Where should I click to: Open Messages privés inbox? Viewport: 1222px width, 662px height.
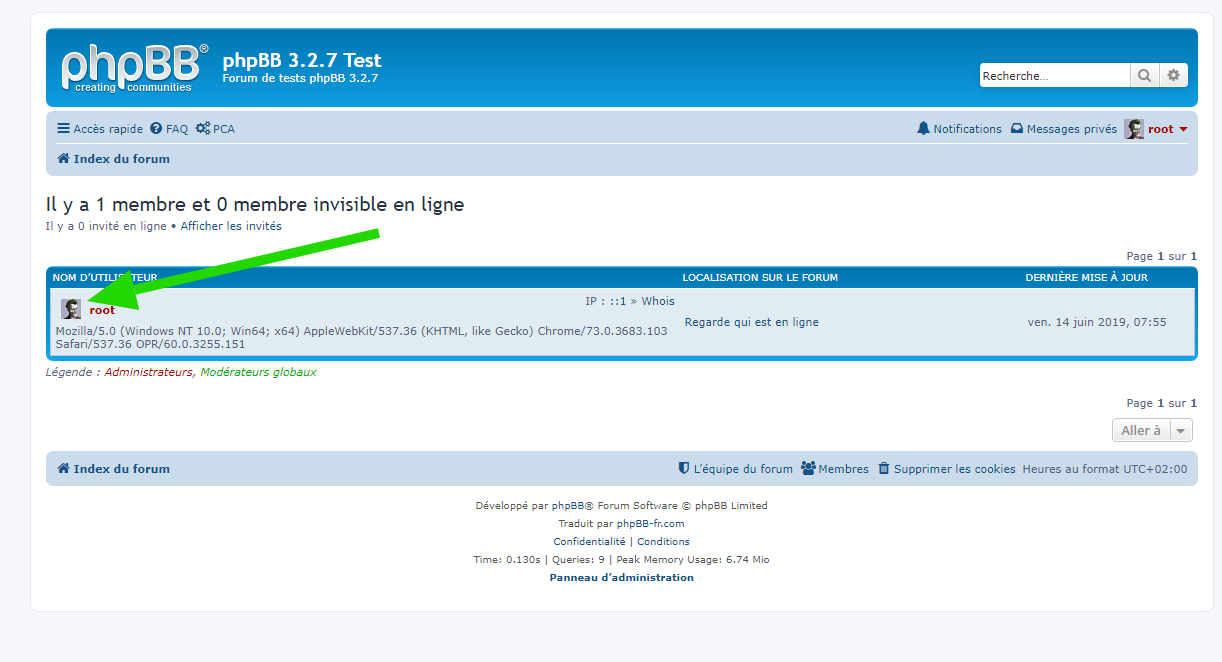tap(1063, 129)
